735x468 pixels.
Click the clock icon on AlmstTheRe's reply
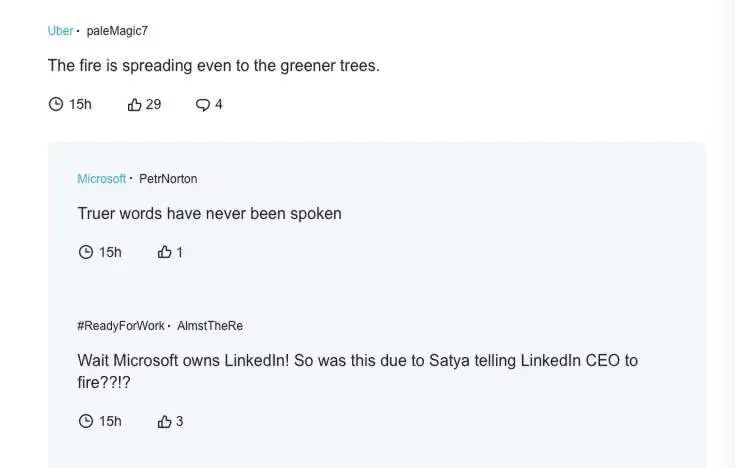86,421
